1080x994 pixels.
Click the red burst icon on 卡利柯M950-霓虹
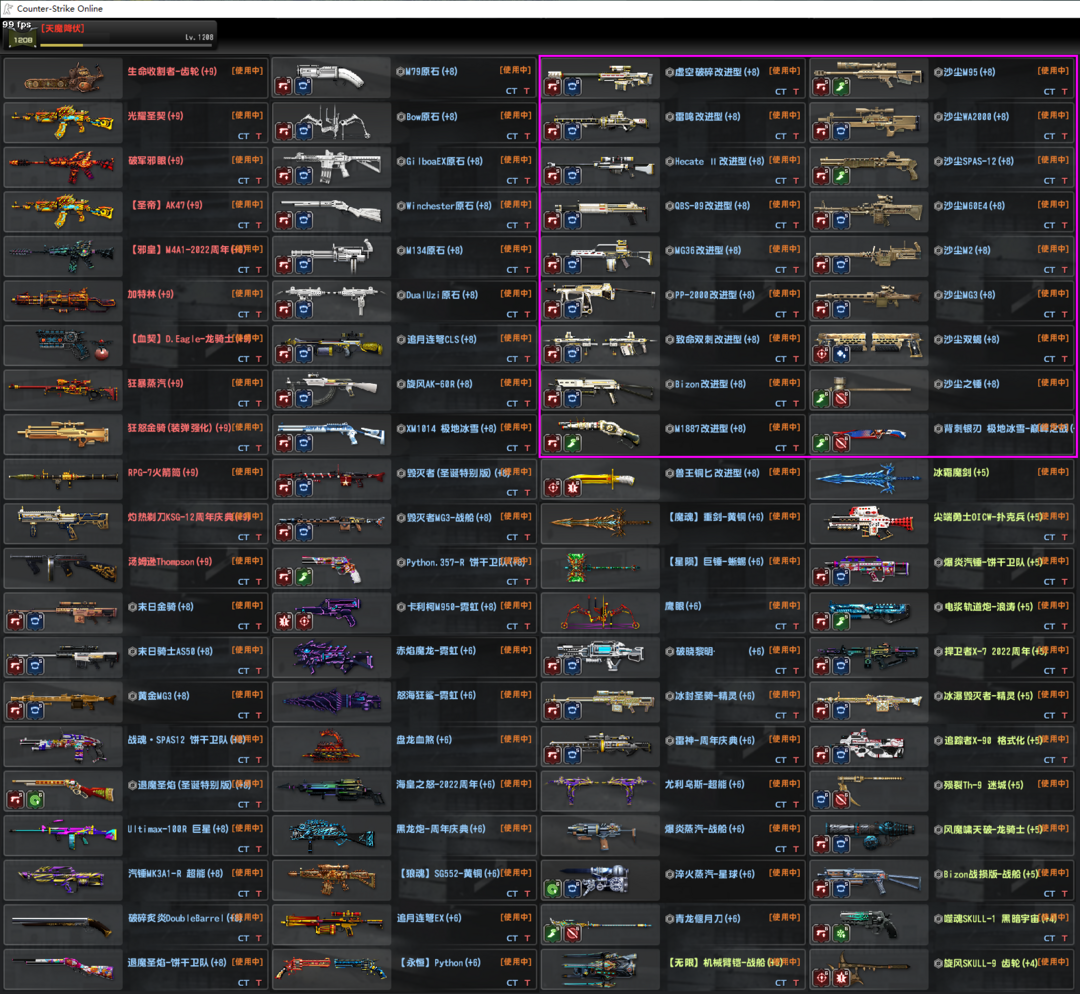tap(284, 621)
